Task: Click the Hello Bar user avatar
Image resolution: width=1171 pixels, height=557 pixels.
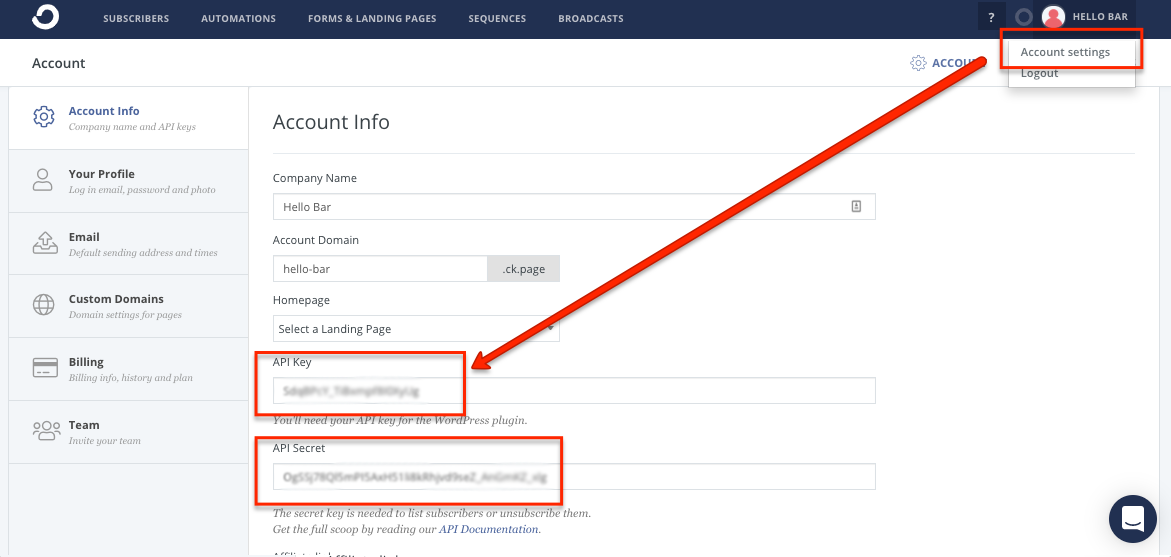Action: pyautogui.click(x=1053, y=17)
